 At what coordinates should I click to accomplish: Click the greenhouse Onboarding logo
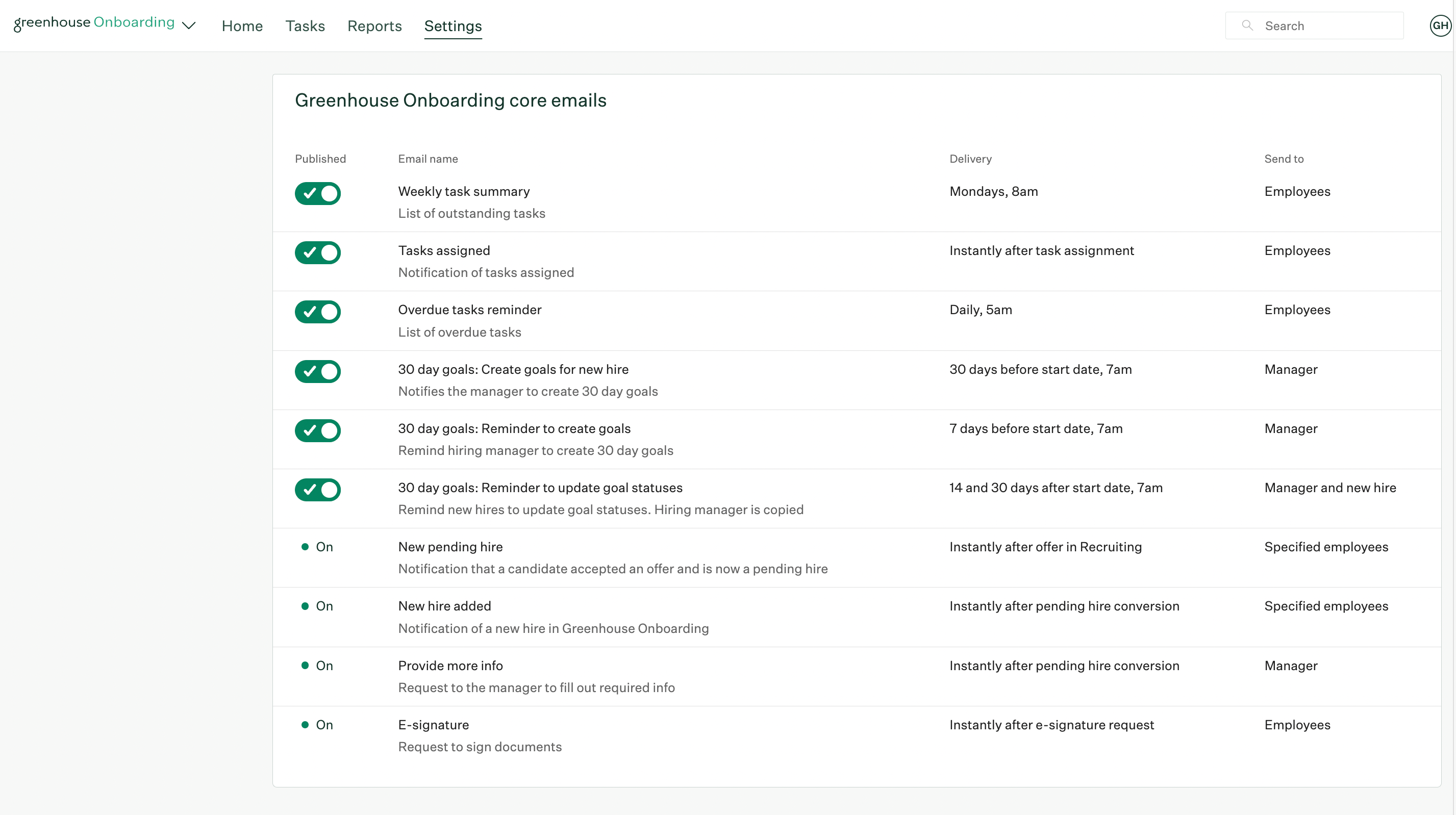[94, 23]
